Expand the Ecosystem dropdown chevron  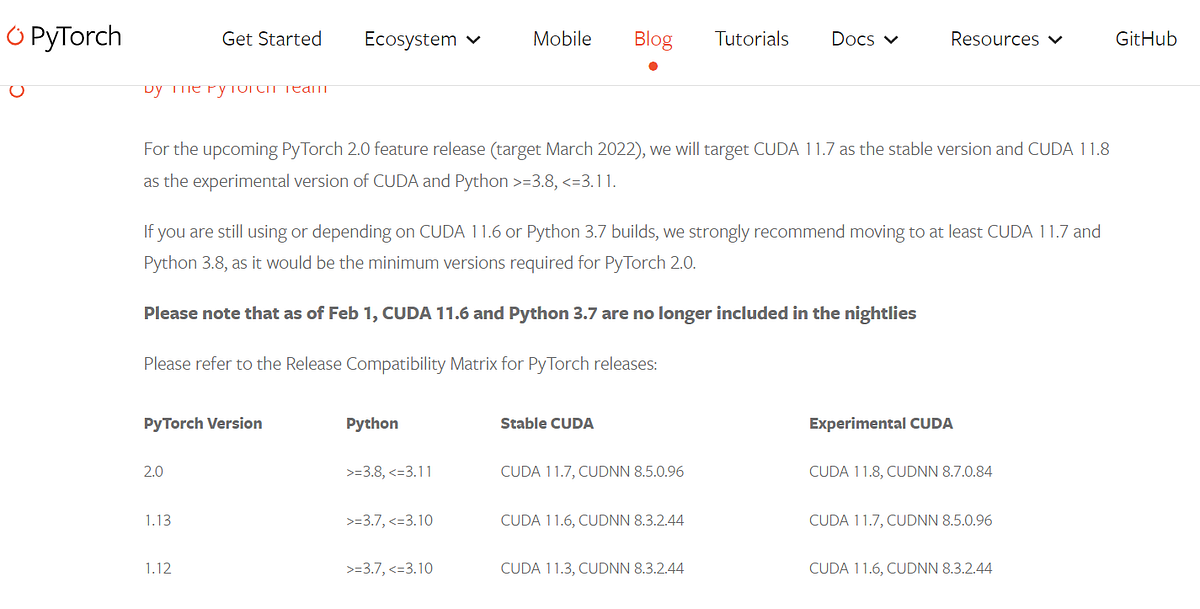click(474, 40)
